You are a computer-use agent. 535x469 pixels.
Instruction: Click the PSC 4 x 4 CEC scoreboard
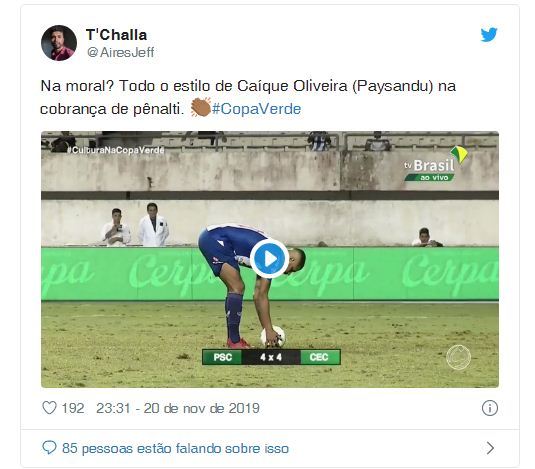point(271,357)
